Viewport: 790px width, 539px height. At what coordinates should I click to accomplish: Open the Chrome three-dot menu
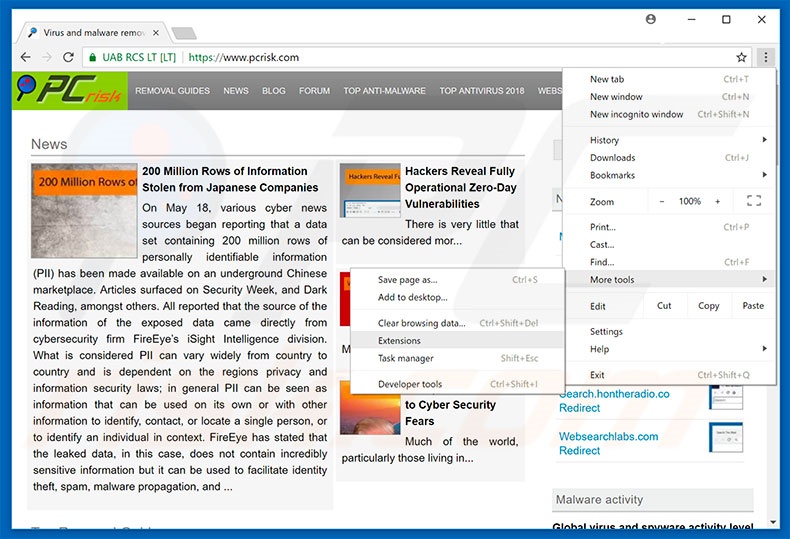click(765, 57)
